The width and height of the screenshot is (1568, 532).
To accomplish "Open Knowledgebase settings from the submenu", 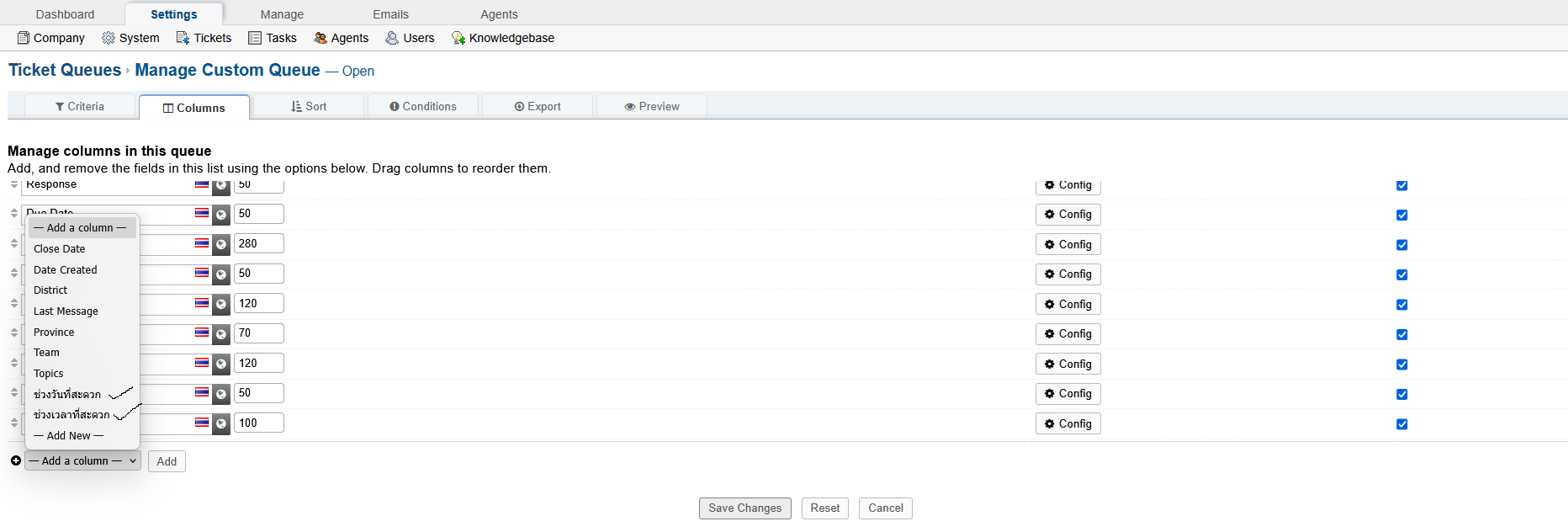I will click(x=503, y=38).
